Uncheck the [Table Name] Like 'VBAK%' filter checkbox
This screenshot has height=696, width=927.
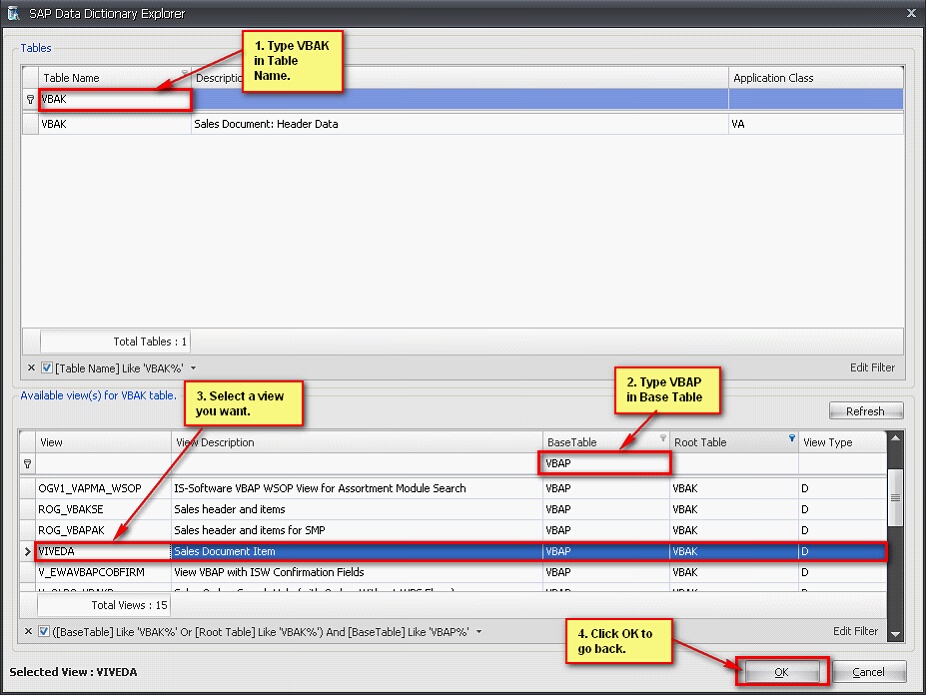point(47,368)
